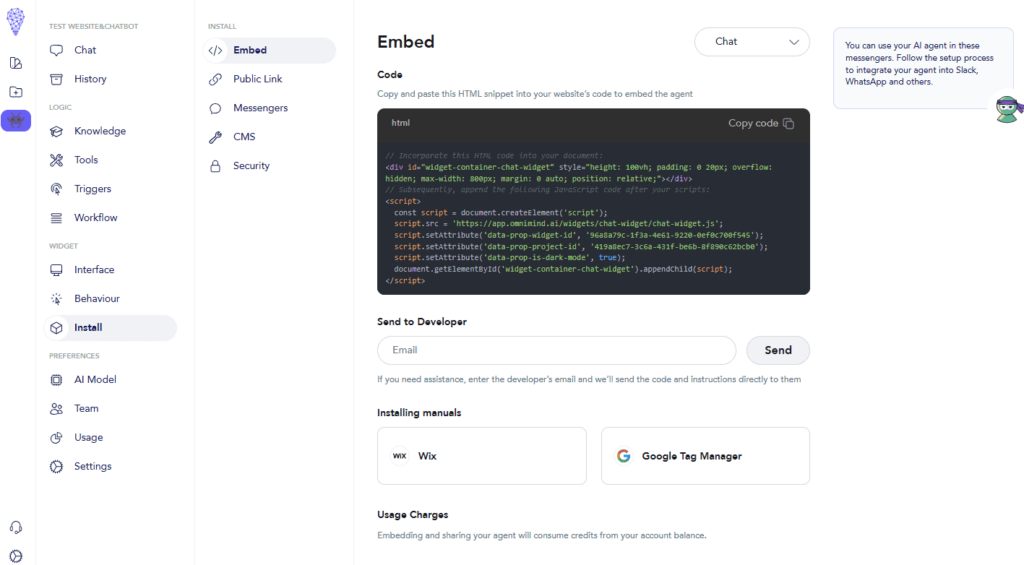Screen dimensions: 1024x565
Task: Click the headset support icon
Action: click(16, 527)
